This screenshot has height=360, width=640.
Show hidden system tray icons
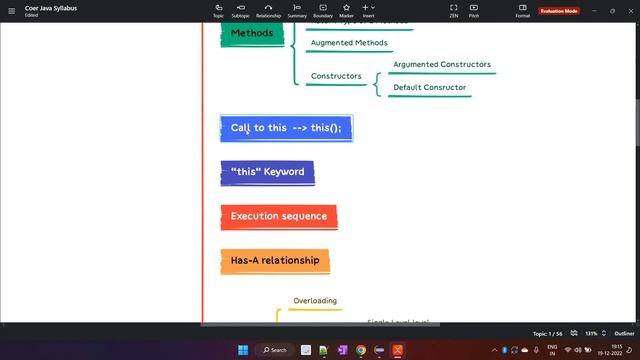click(494, 350)
